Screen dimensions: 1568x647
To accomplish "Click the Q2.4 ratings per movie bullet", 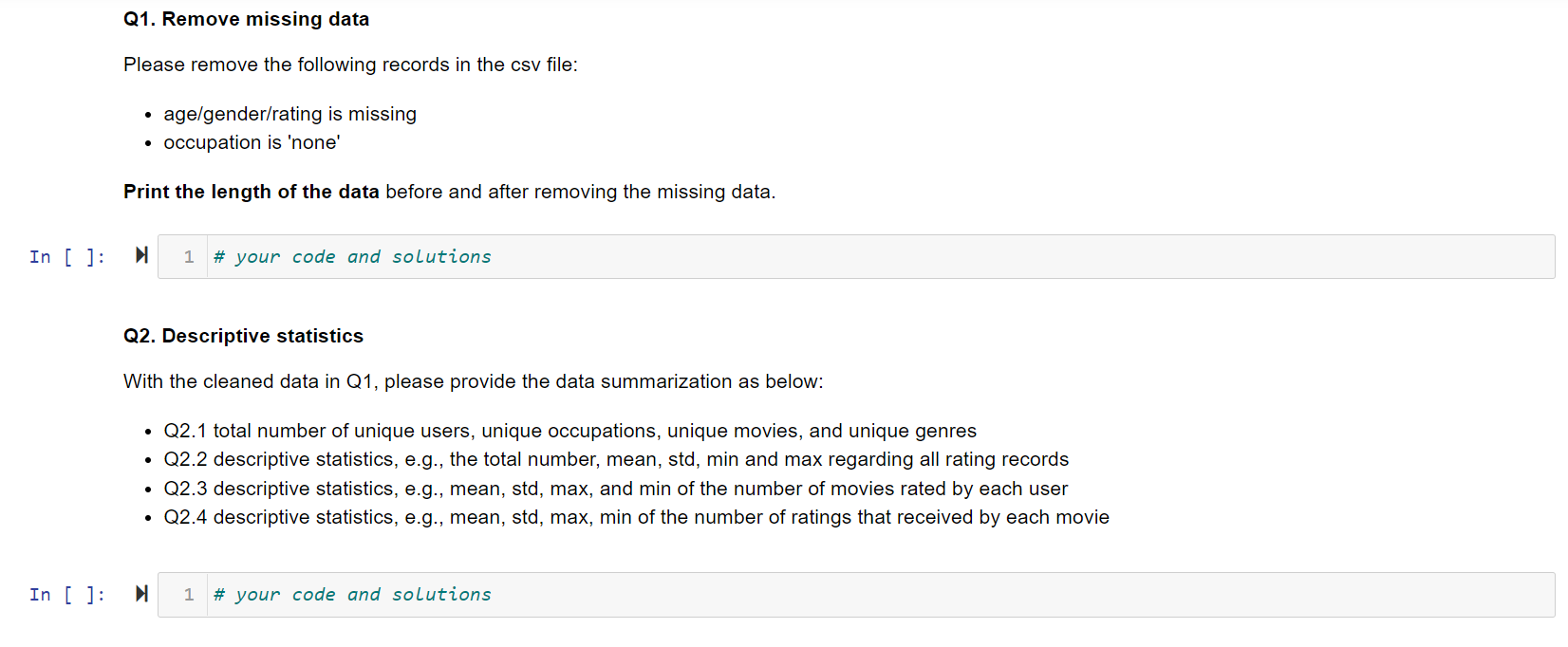I will pyautogui.click(x=636, y=517).
